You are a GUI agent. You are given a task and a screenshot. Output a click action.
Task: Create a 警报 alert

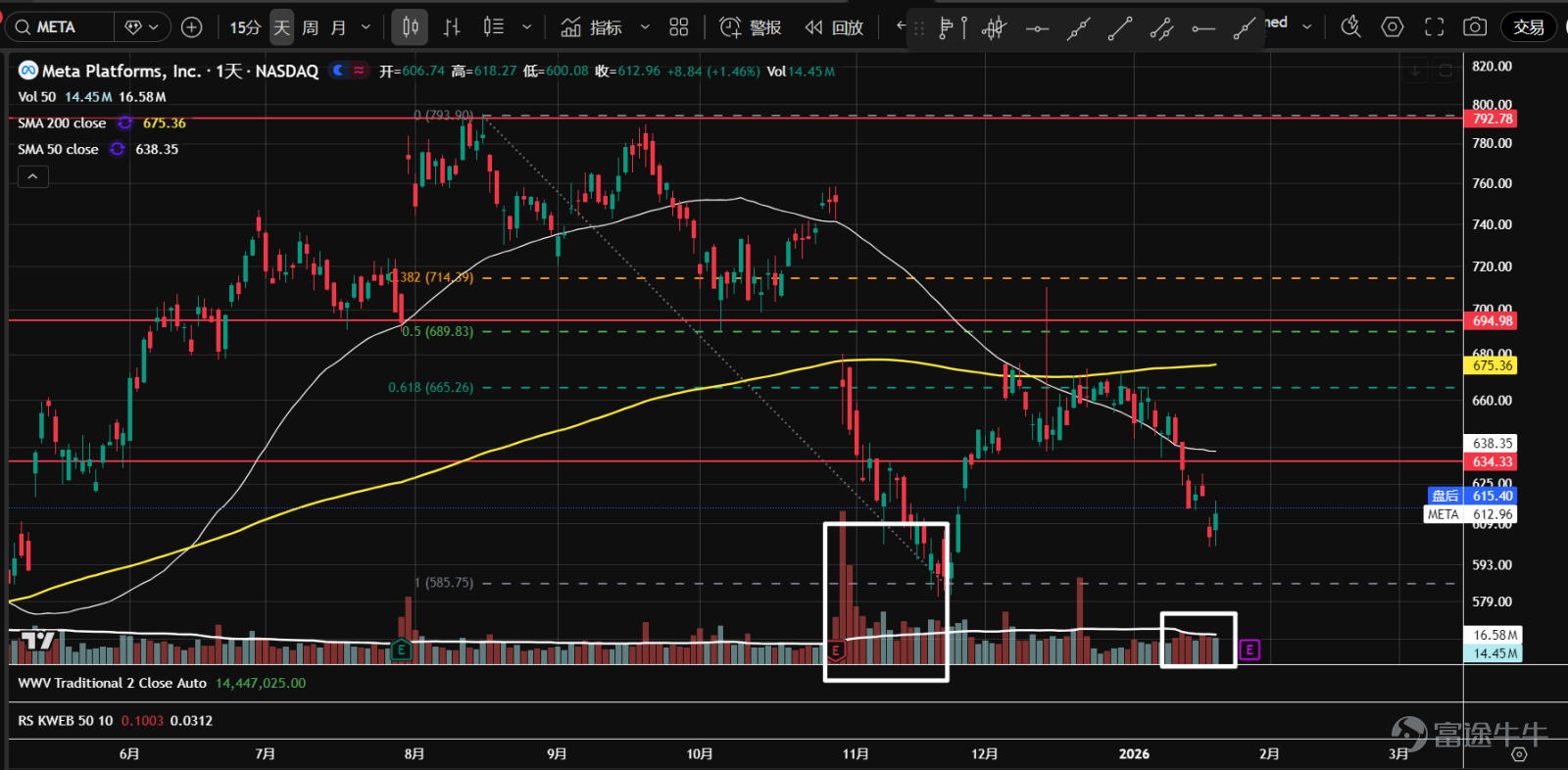(x=751, y=27)
